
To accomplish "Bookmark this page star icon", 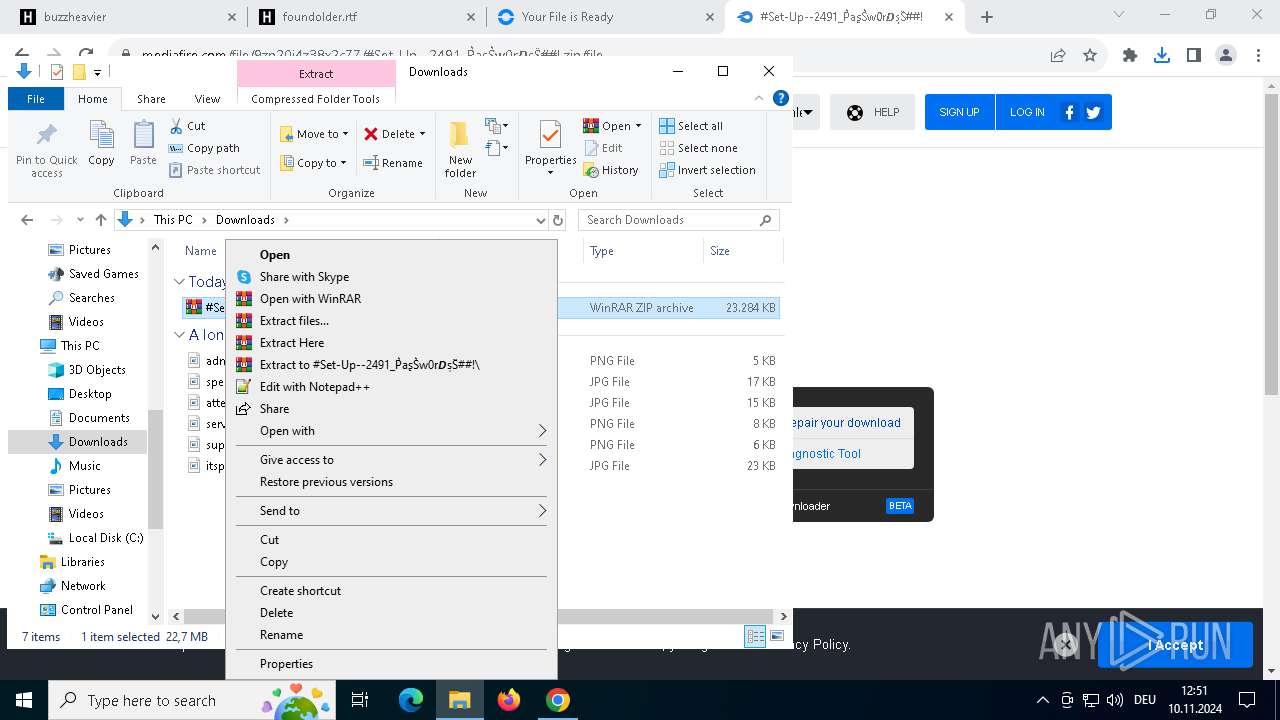I will click(x=1090, y=56).
